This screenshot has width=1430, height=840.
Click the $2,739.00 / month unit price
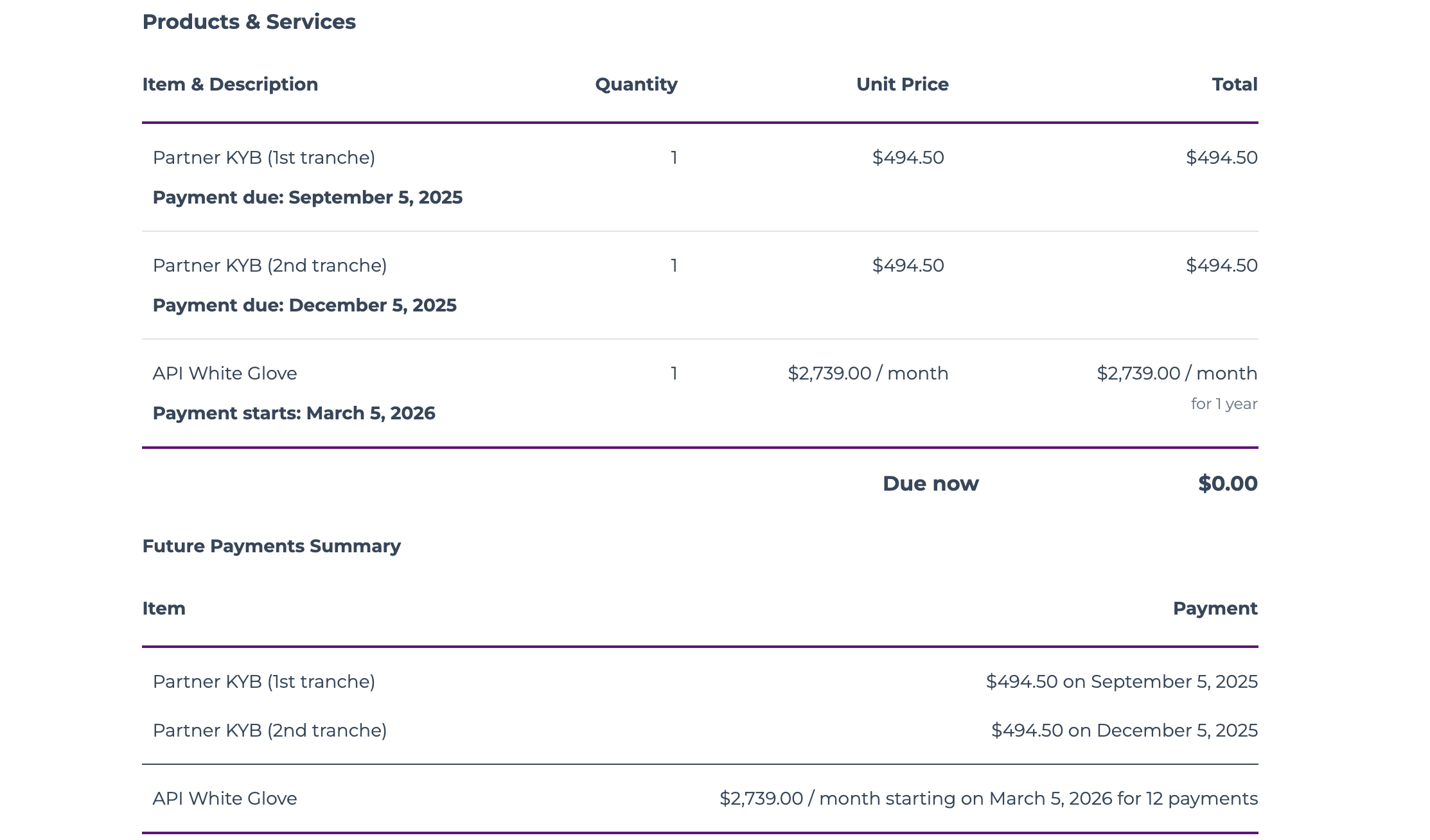tap(867, 373)
